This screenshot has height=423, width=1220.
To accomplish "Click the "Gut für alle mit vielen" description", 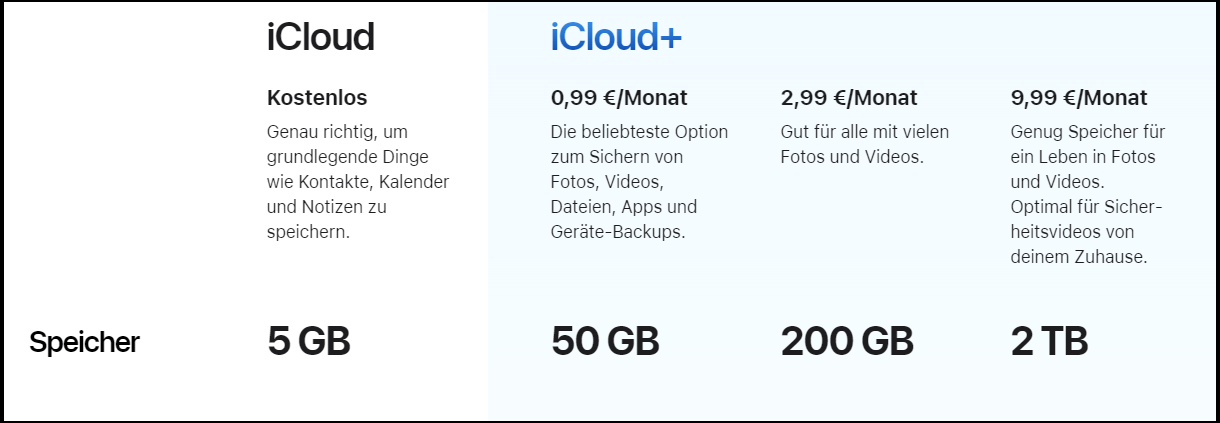I will (864, 132).
